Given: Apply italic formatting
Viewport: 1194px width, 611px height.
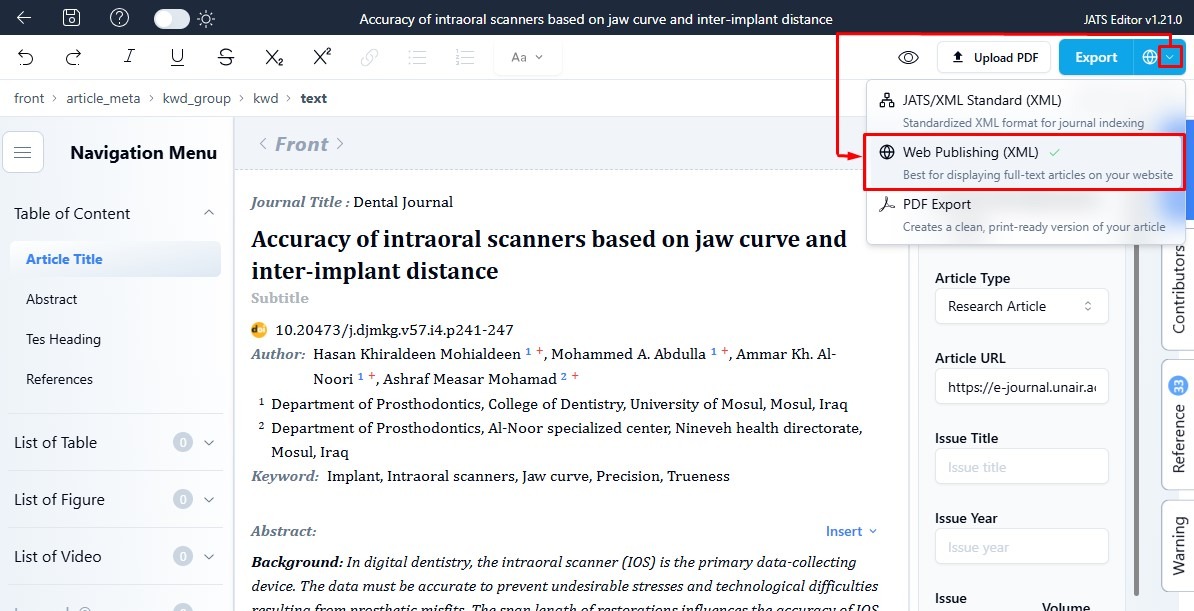Looking at the screenshot, I should (x=129, y=57).
